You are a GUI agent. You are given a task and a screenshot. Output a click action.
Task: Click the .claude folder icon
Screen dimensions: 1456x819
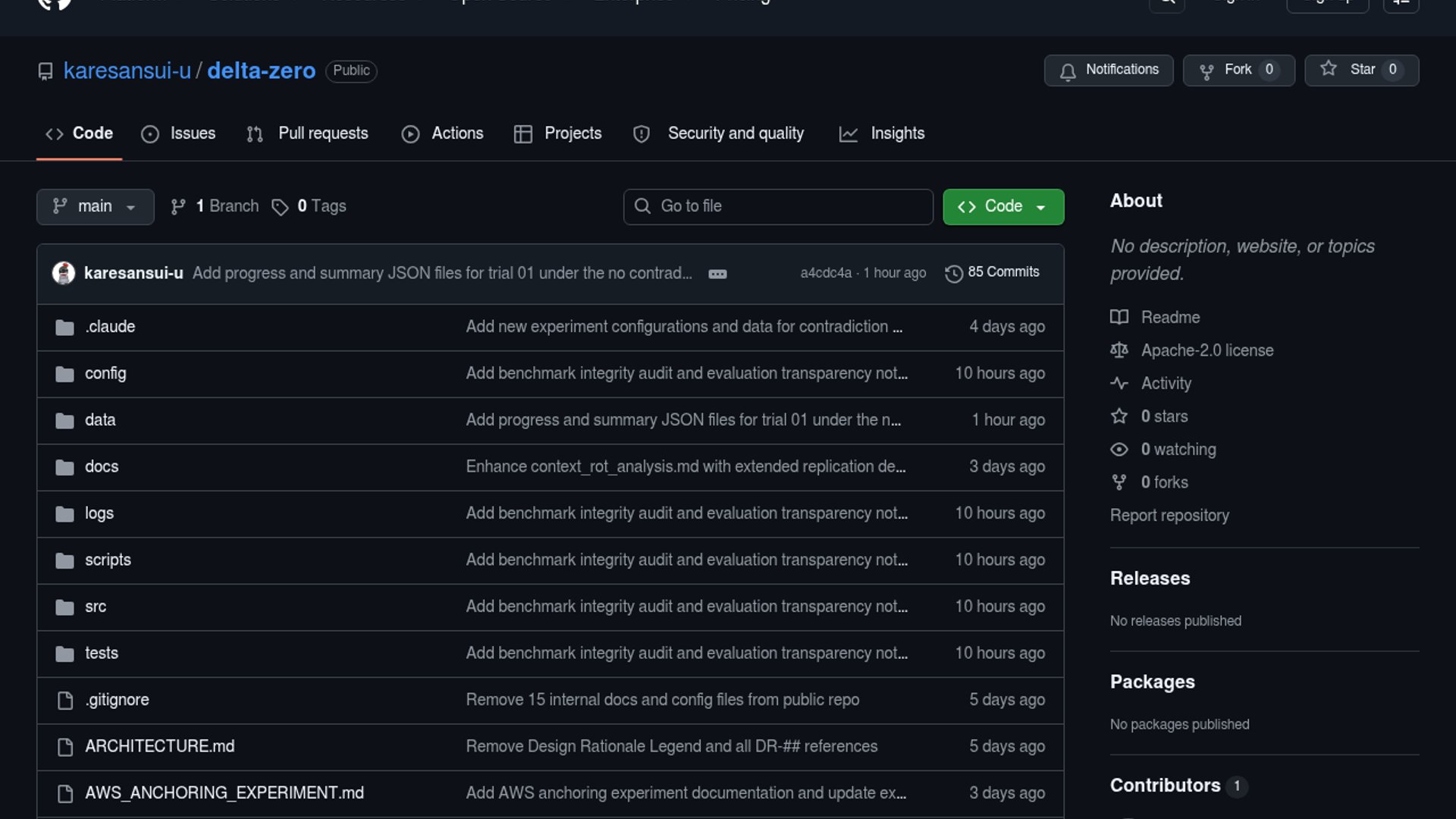click(x=65, y=328)
